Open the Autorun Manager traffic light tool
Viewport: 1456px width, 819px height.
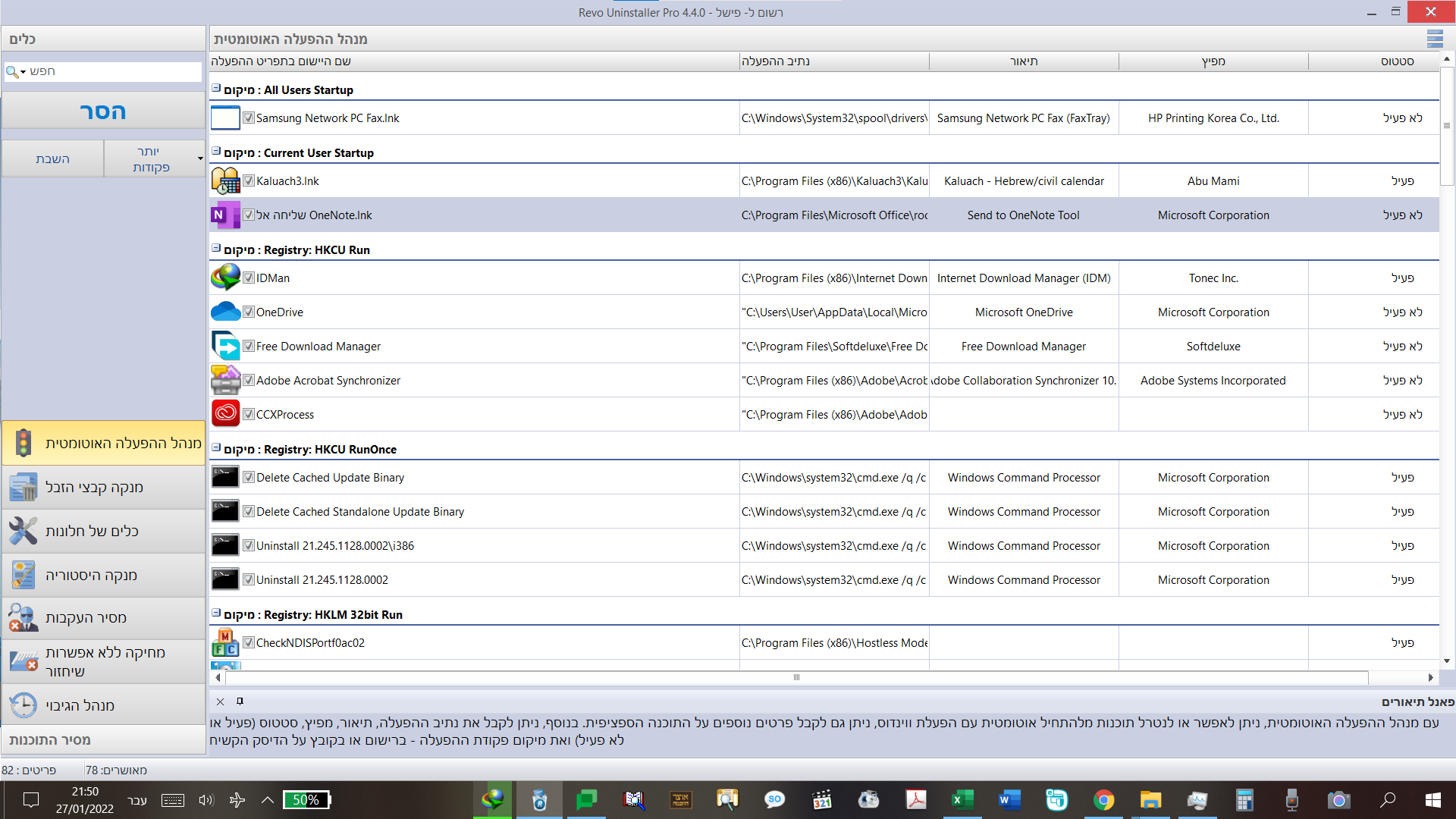pos(104,443)
